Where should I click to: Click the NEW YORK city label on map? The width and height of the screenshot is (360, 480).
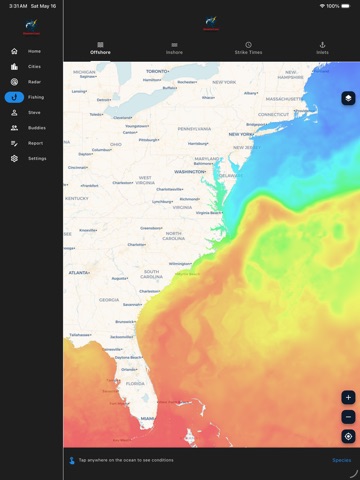click(x=241, y=134)
